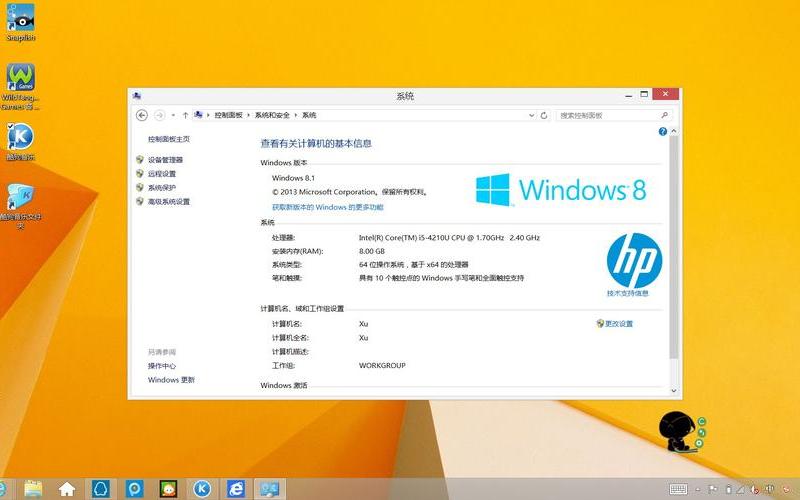Click the system icon in title bar

[136, 95]
